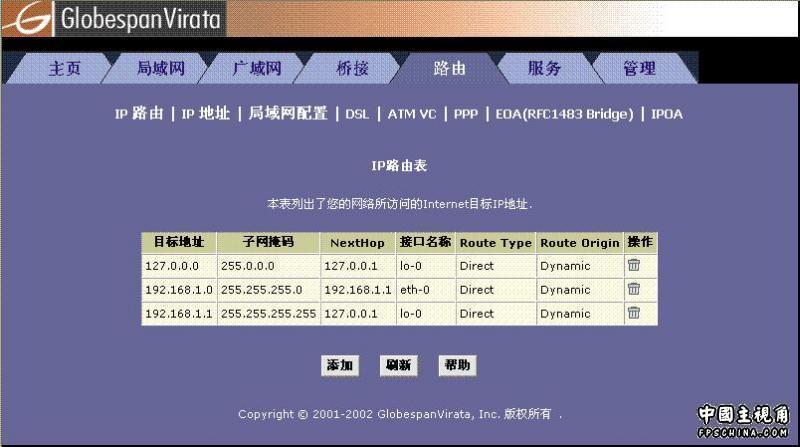Open the ATM VC submenu link
Viewport: 800px width, 447px height.
click(412, 114)
